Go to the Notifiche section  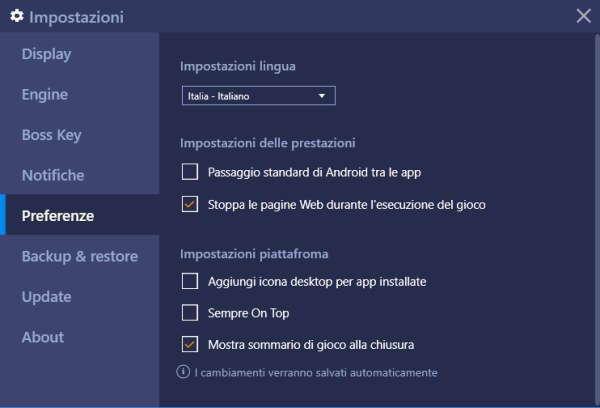click(x=53, y=175)
